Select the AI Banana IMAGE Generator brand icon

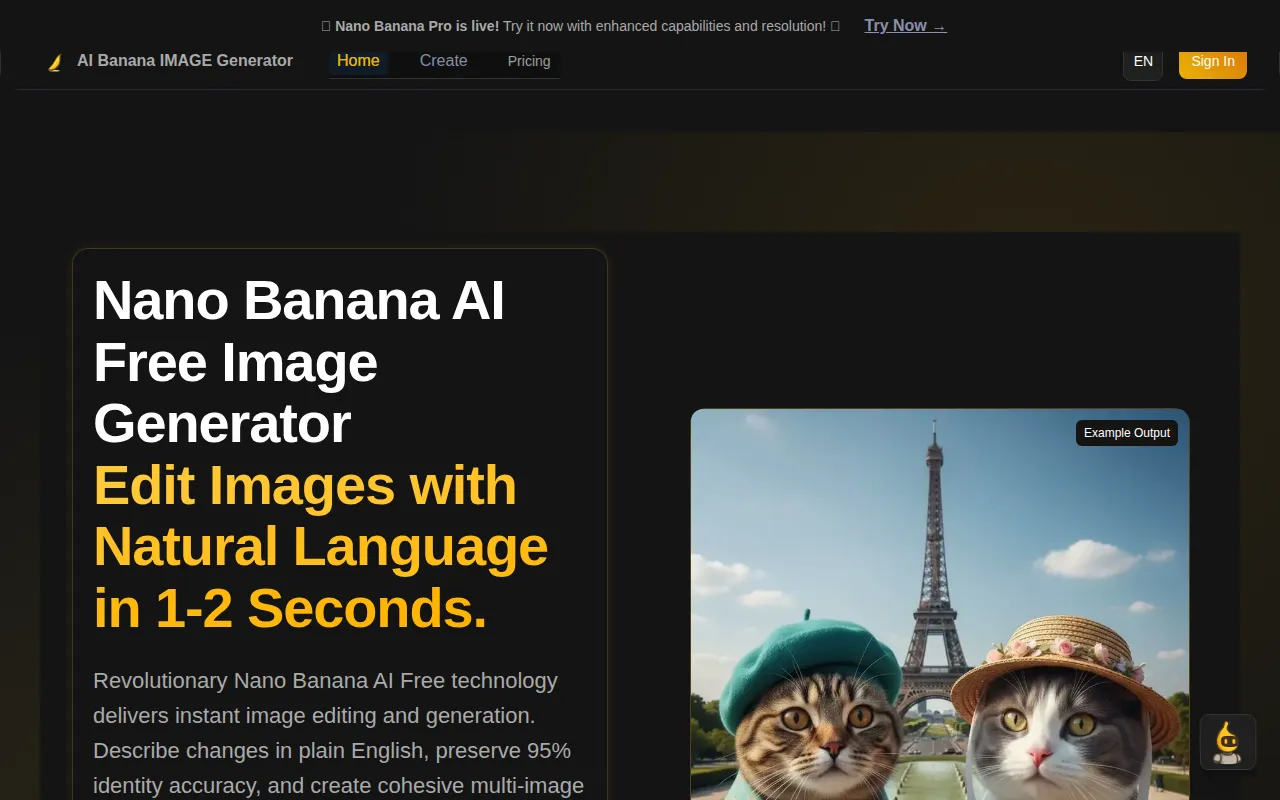(x=56, y=61)
